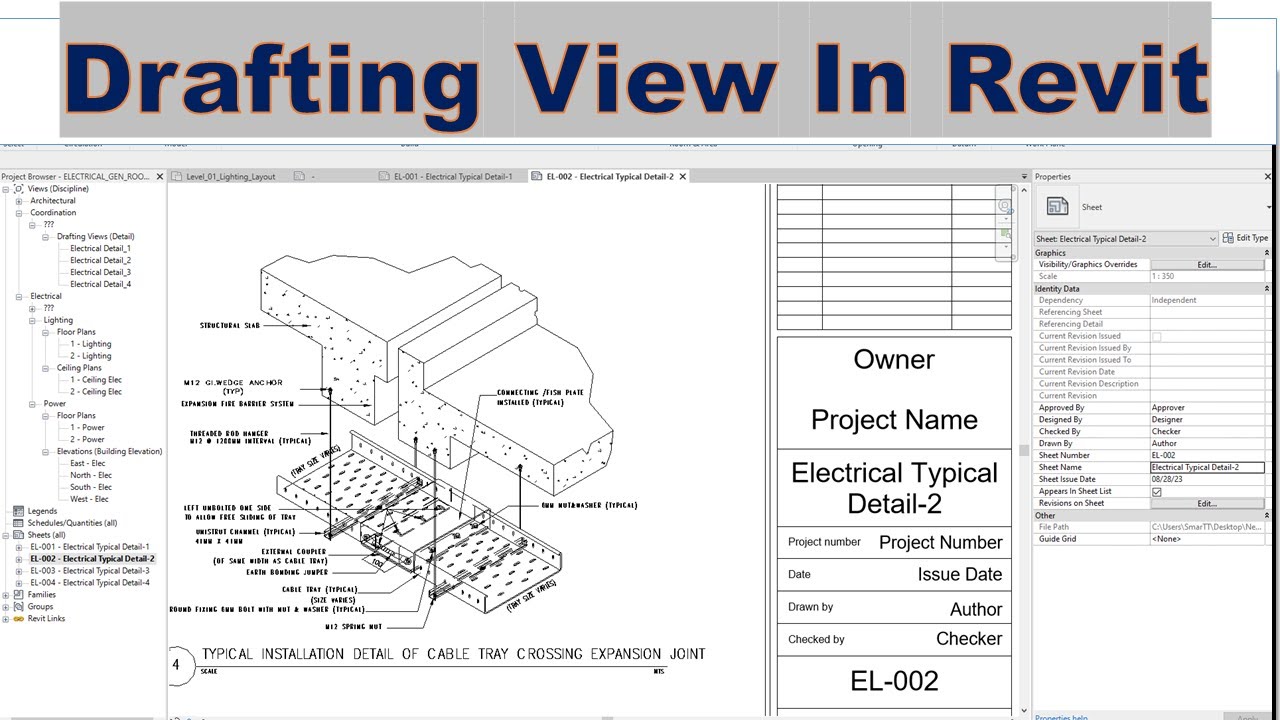Expand the Groups node

point(6,607)
